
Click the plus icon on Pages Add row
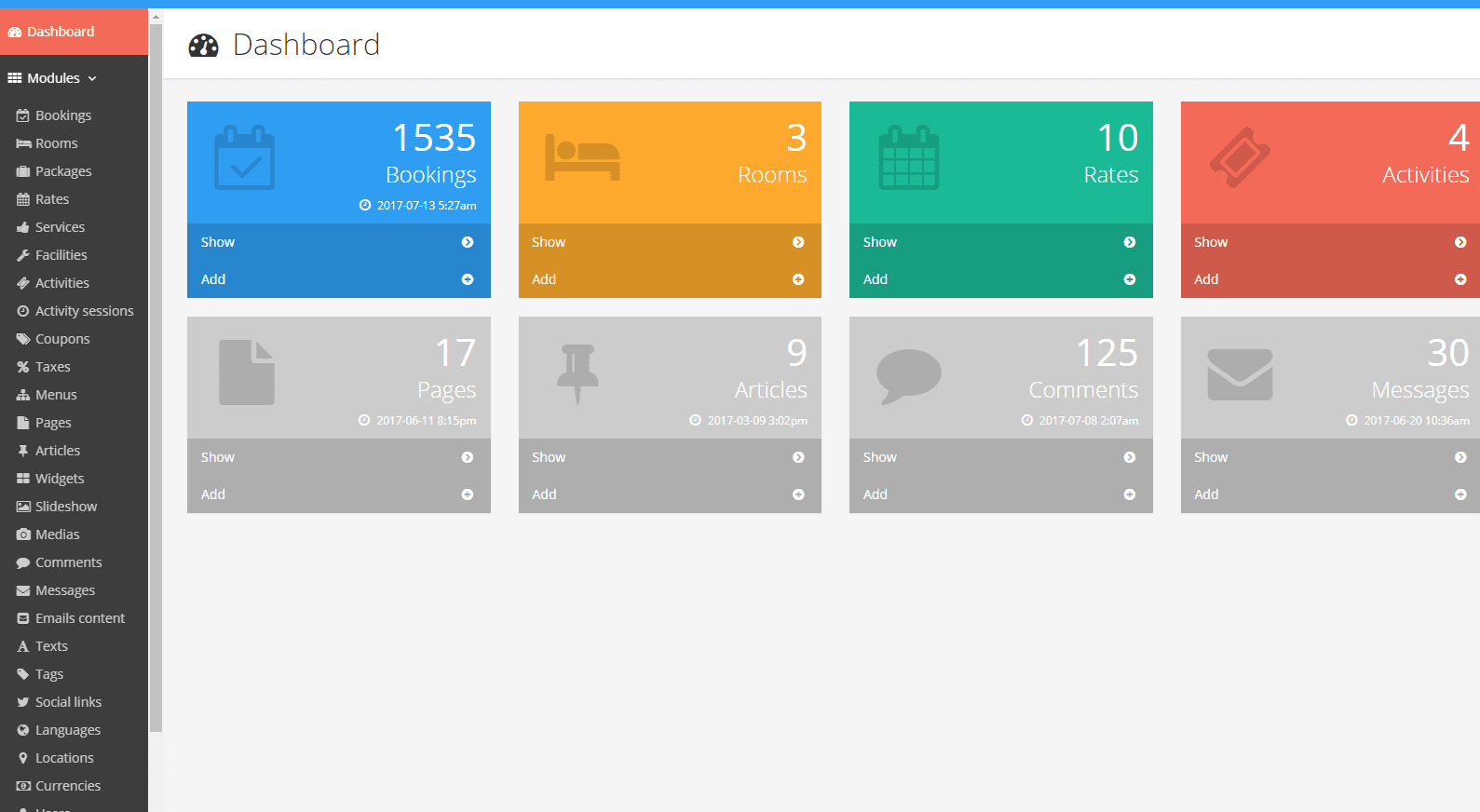click(468, 494)
